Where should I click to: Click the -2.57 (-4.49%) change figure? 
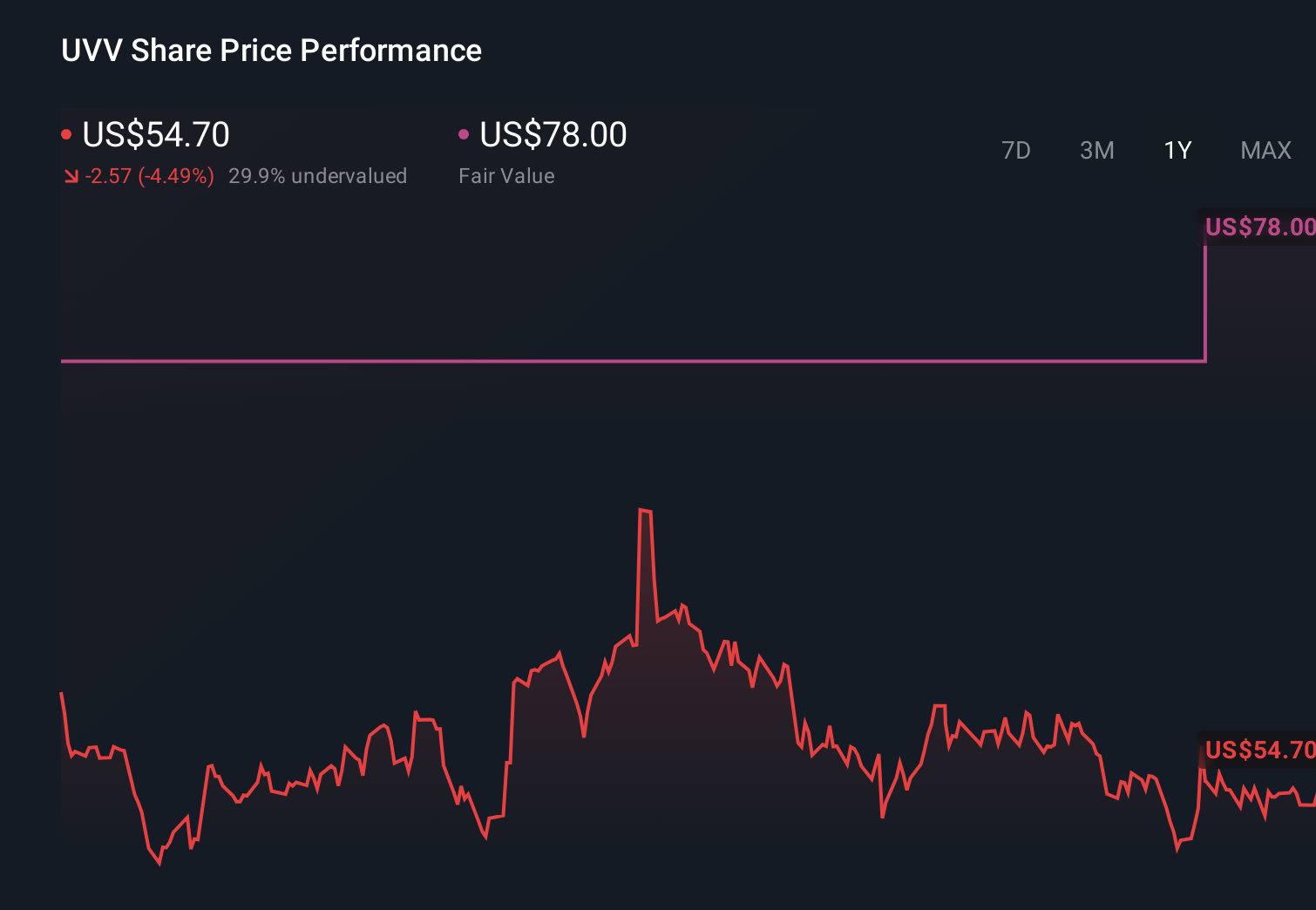pyautogui.click(x=148, y=175)
